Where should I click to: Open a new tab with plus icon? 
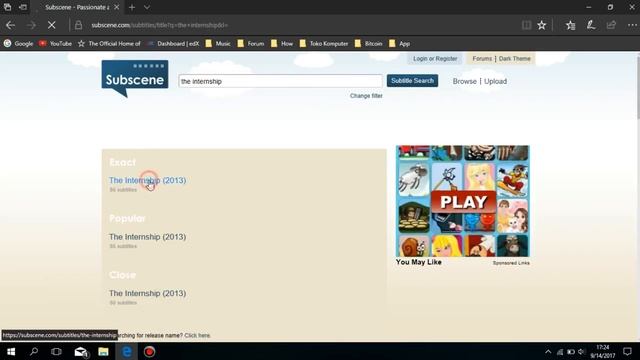pos(131,7)
